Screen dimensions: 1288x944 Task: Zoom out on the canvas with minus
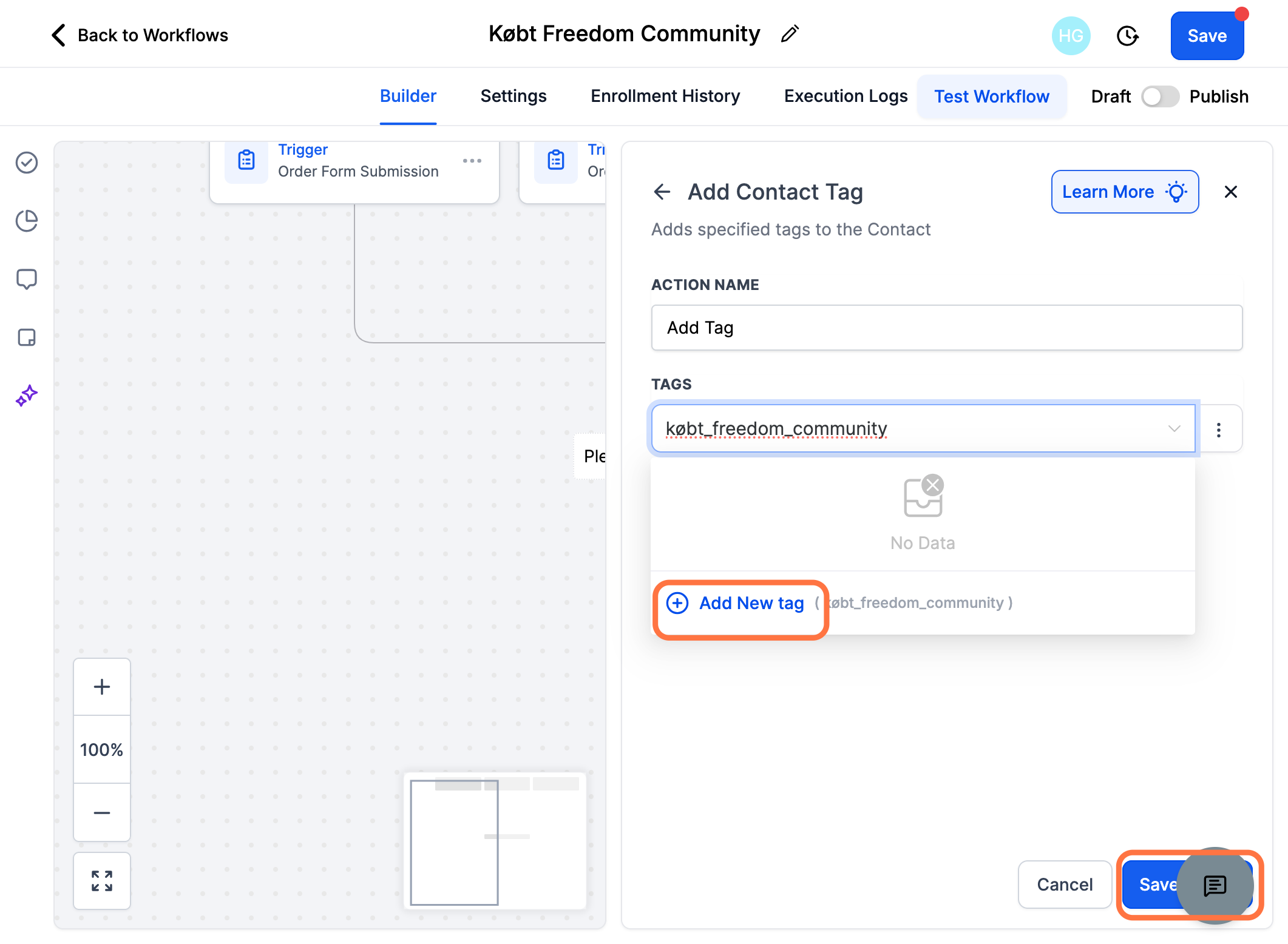pyautogui.click(x=102, y=812)
